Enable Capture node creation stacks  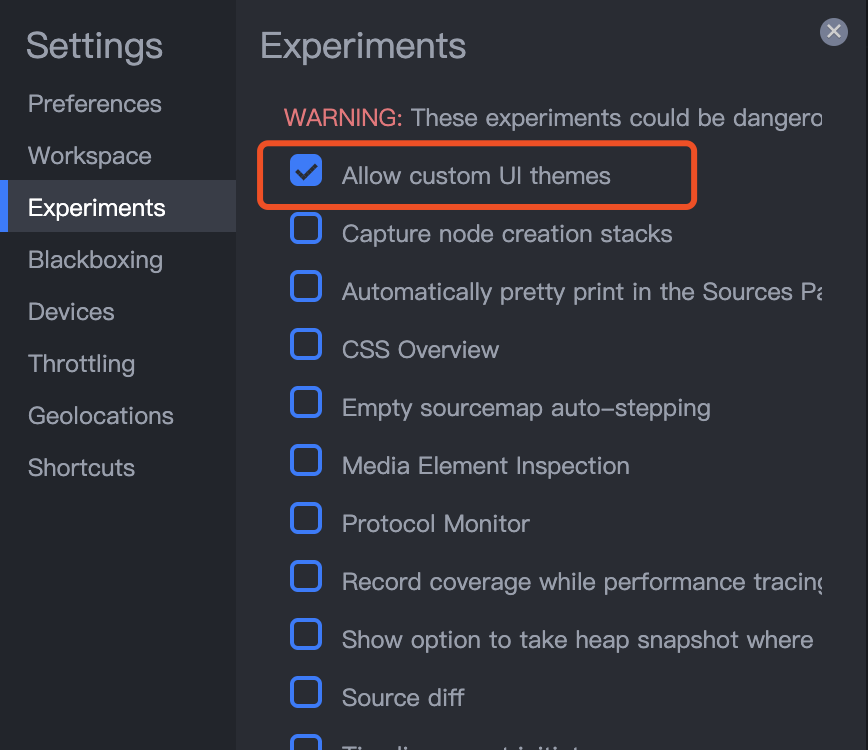[306, 229]
